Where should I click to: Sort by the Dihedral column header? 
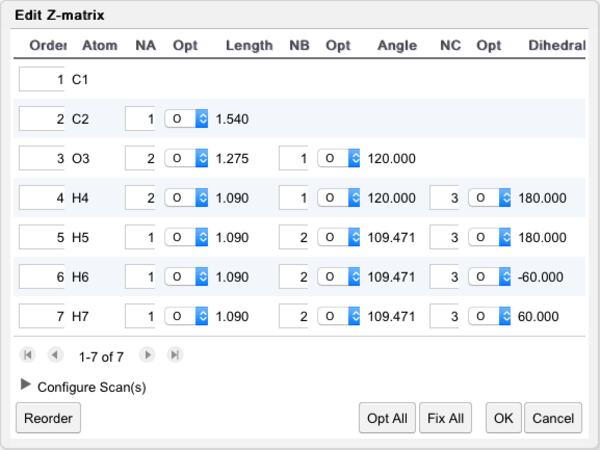556,46
